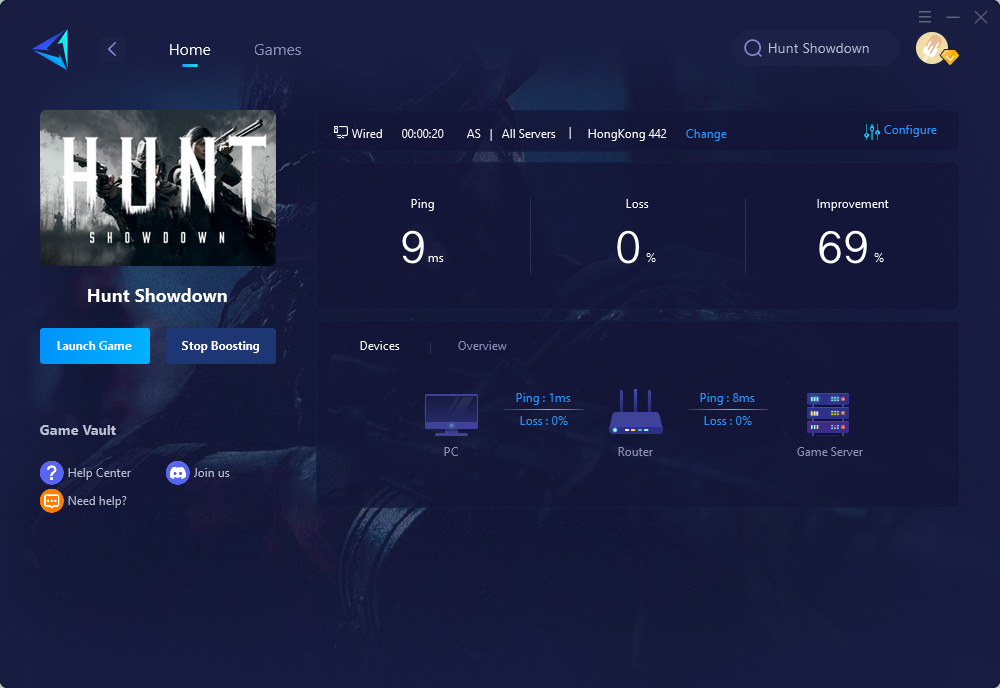Open the hamburger menu in the title bar
This screenshot has width=1000, height=688.
925,17
